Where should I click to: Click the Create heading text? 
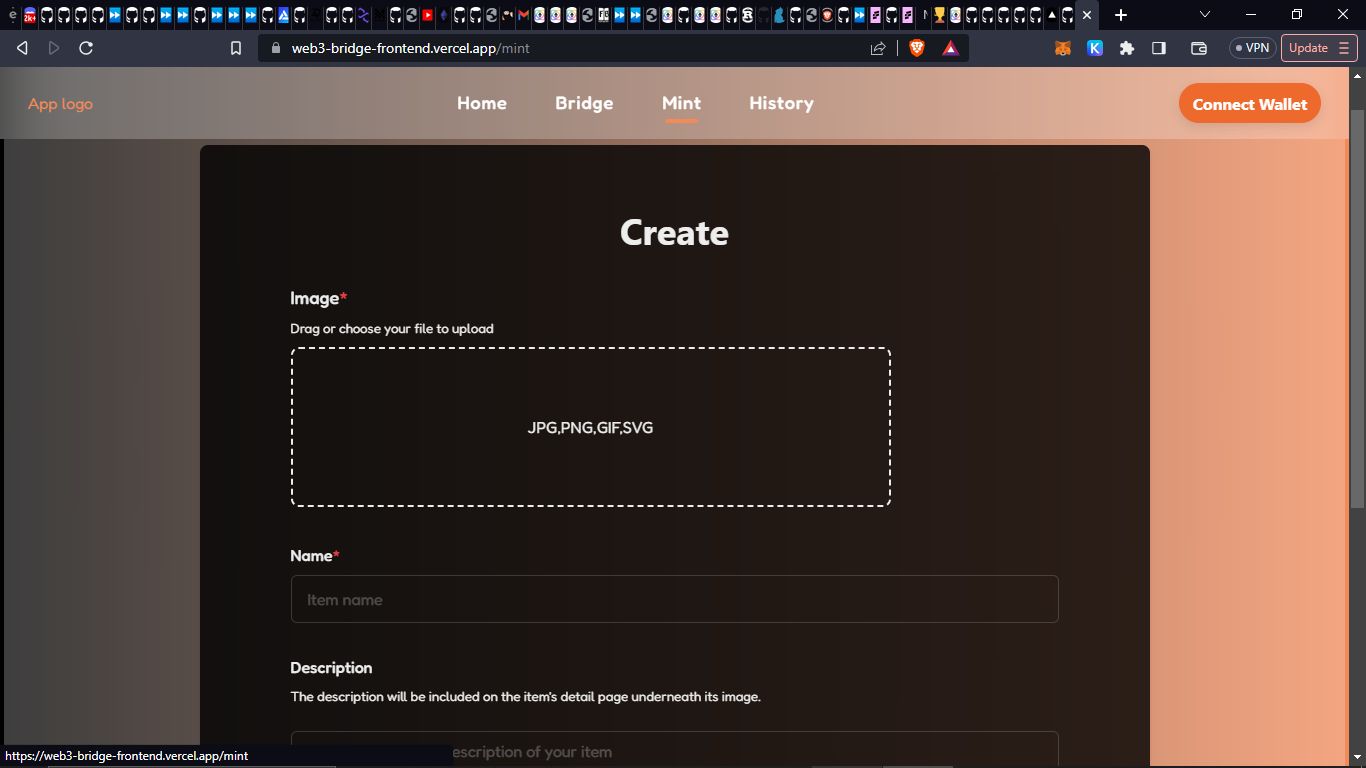pos(674,232)
